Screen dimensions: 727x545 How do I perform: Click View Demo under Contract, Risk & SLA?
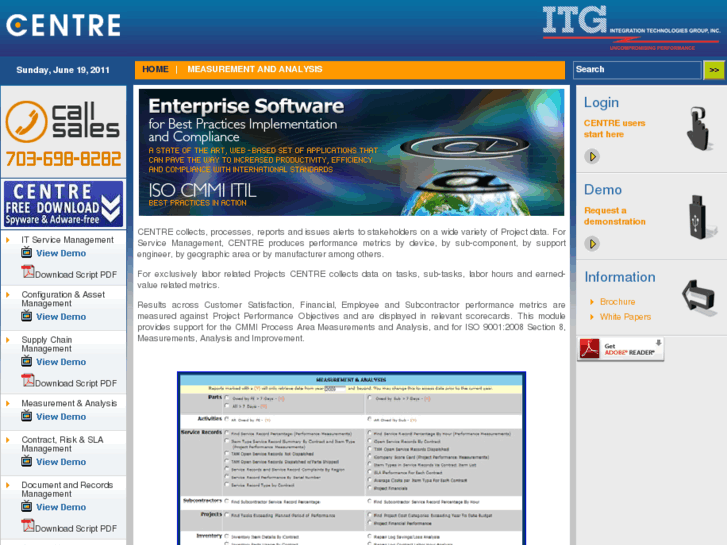(61, 462)
